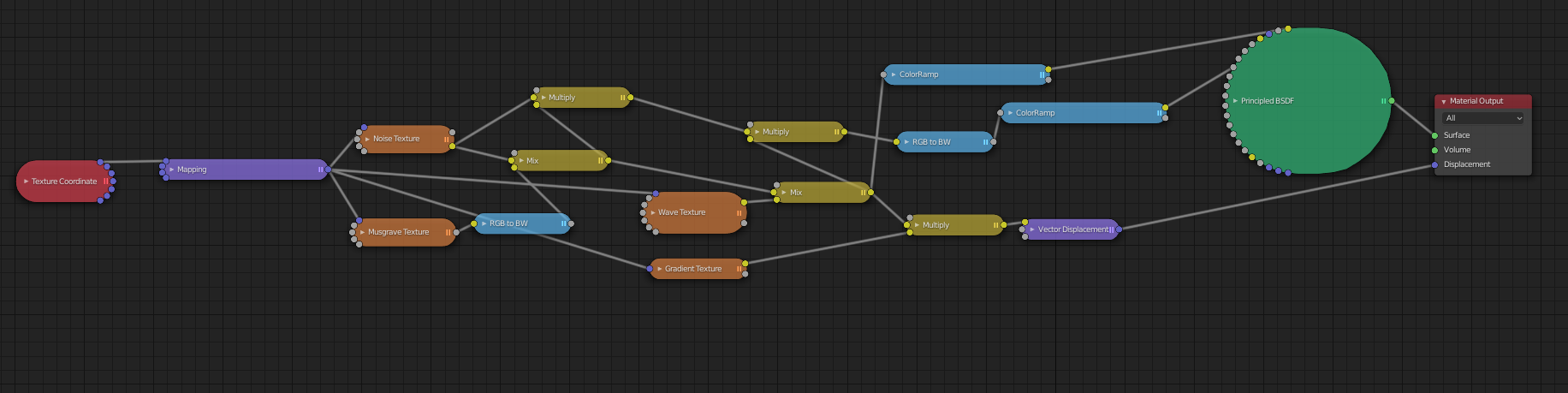Expand the Vector Displacement node arrow
Image resolution: width=1568 pixels, height=393 pixels.
pyautogui.click(x=1033, y=229)
